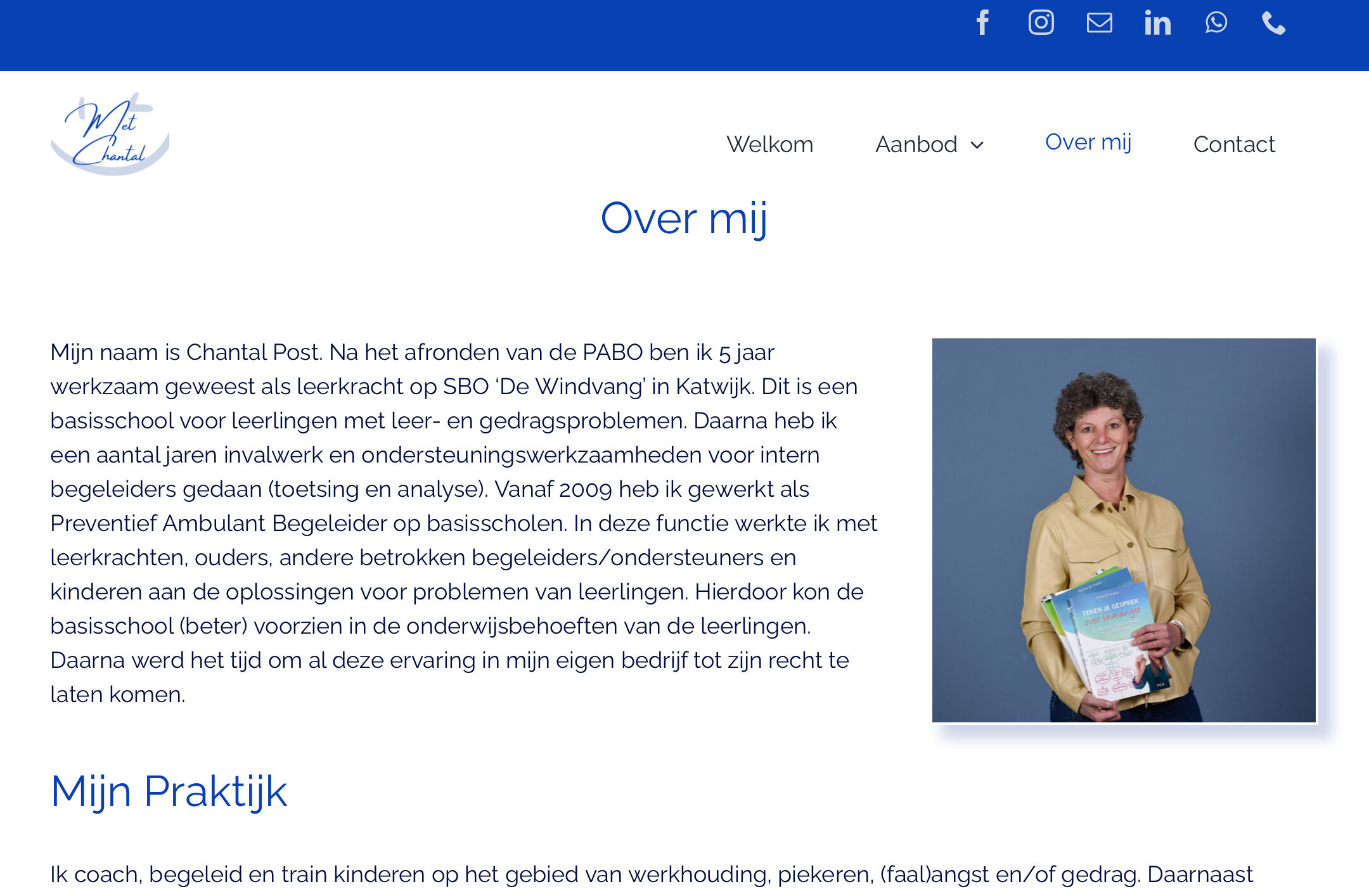Image resolution: width=1369 pixels, height=896 pixels.
Task: Select the Over mij menu item
Action: [x=1088, y=143]
